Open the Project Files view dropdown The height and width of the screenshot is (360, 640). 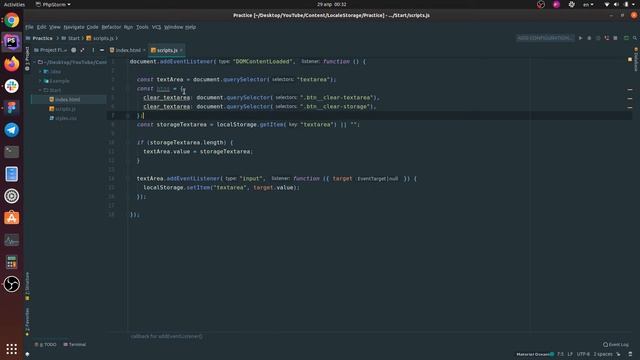51,50
